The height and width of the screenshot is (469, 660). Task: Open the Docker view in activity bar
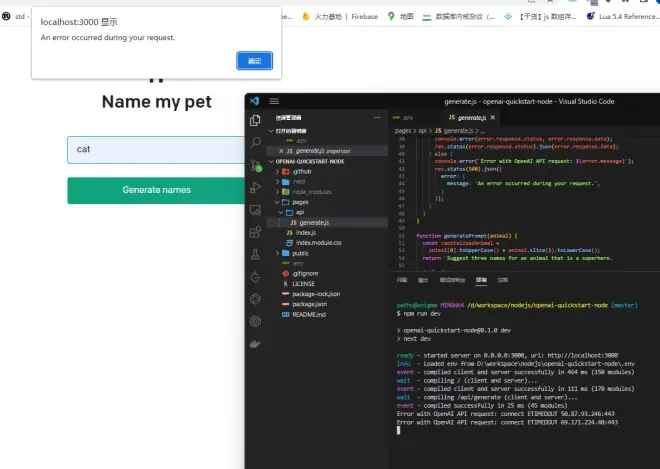[x=255, y=343]
